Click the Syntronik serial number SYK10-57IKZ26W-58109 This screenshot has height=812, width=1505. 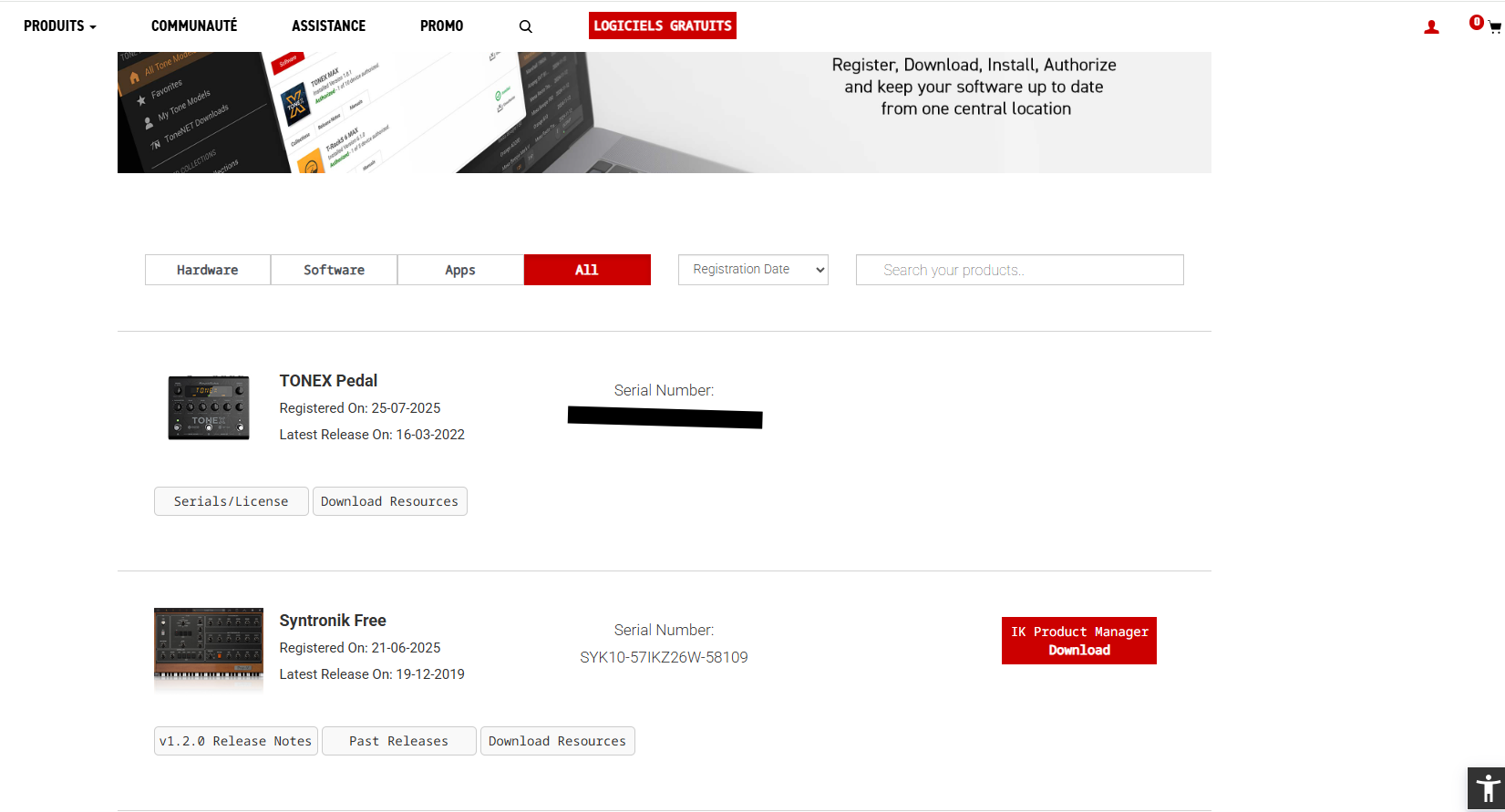point(664,657)
